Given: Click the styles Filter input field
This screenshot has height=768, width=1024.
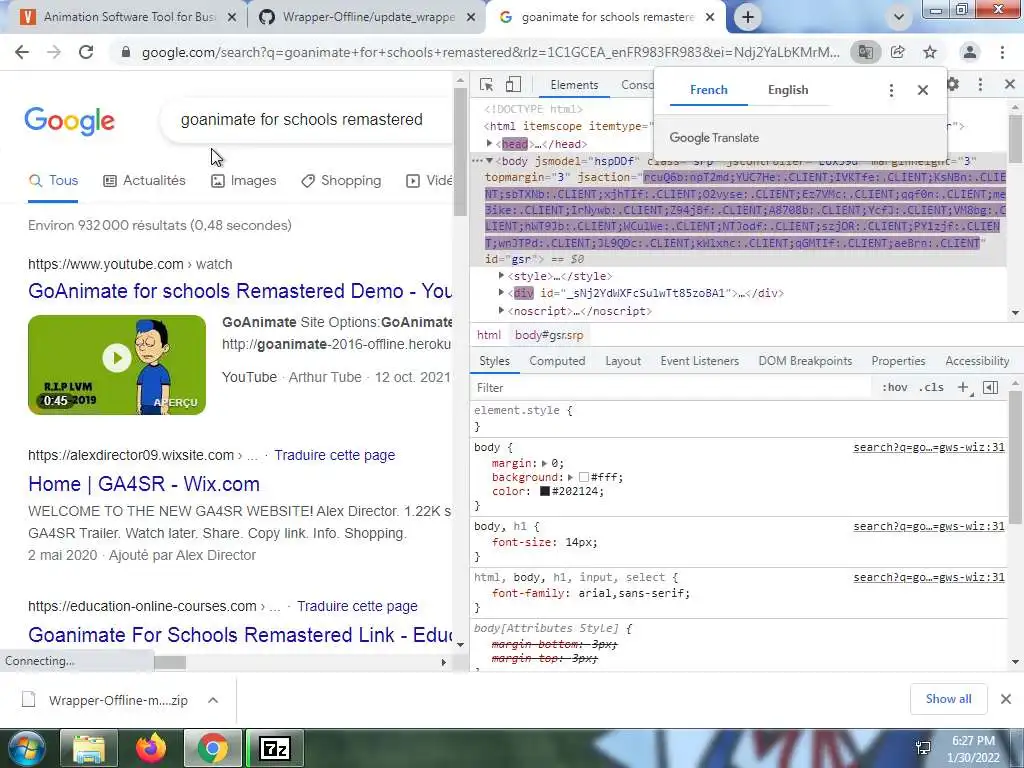Looking at the screenshot, I should 673,388.
